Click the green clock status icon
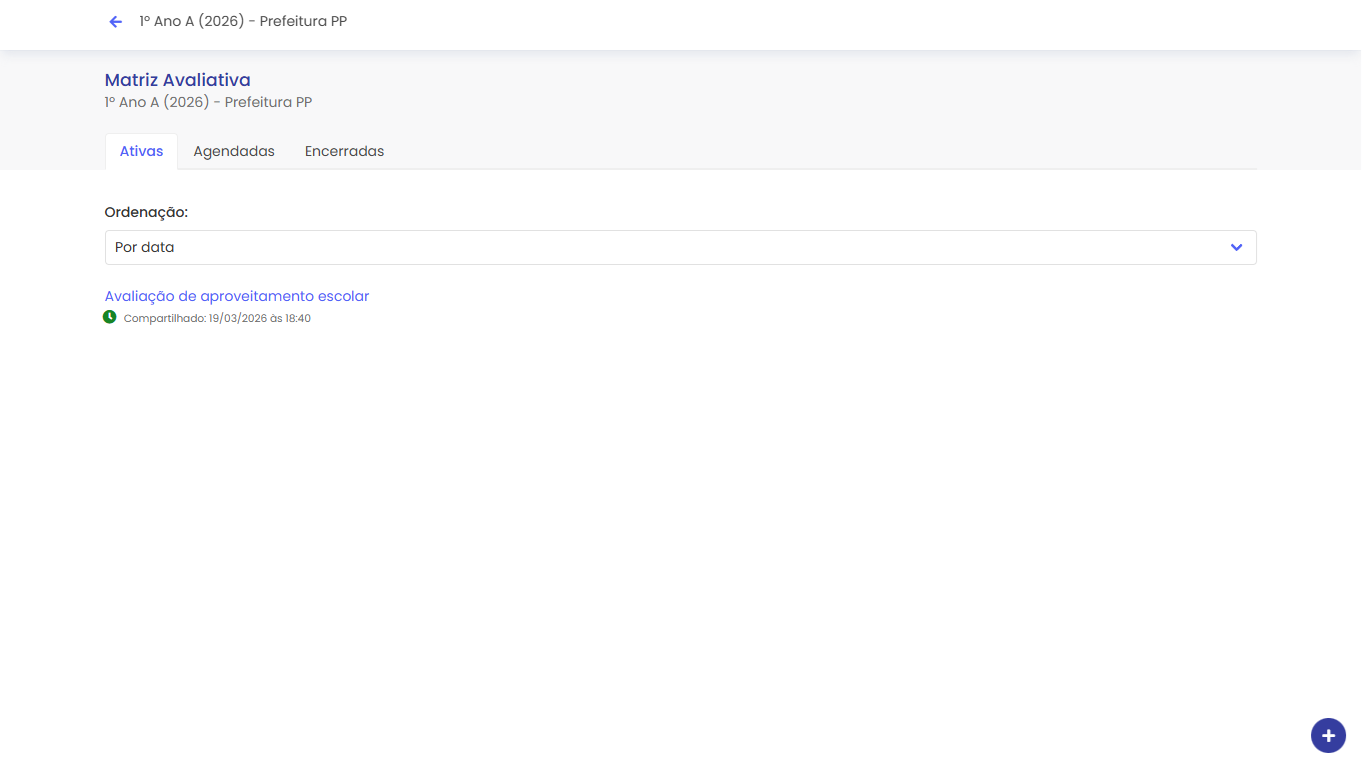 point(110,317)
